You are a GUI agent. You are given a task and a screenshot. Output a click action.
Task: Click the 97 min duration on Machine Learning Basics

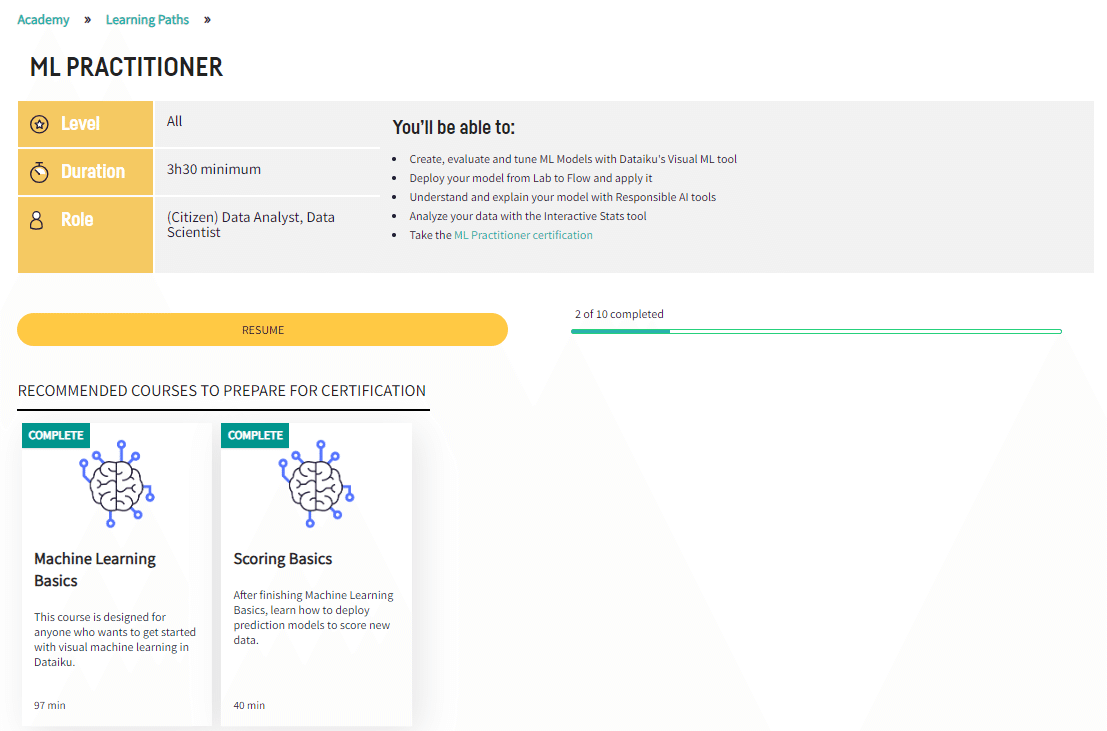[x=49, y=705]
